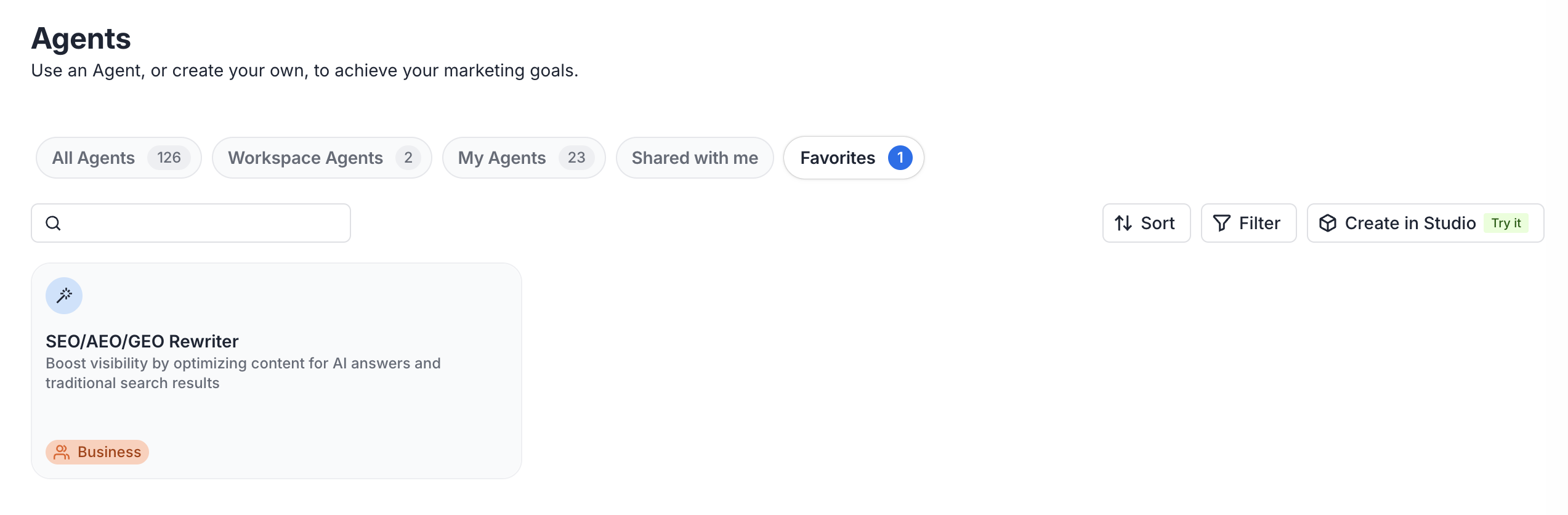This screenshot has width=1568, height=515.
Task: Click the Sort up-down arrows icon
Action: coord(1123,223)
